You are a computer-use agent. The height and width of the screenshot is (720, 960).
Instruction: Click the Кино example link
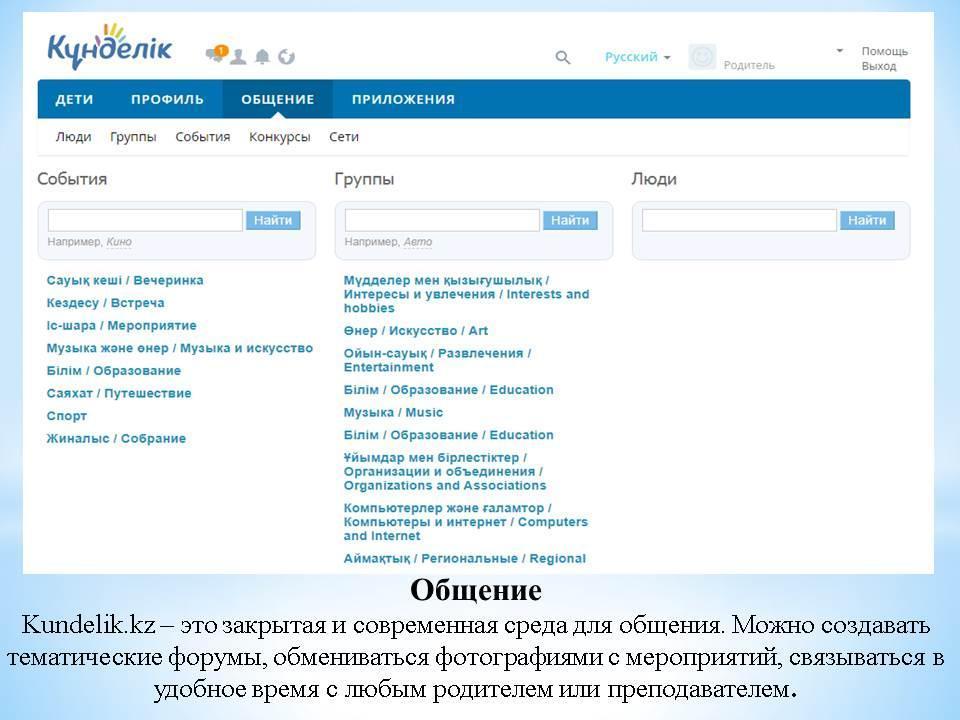tap(119, 242)
